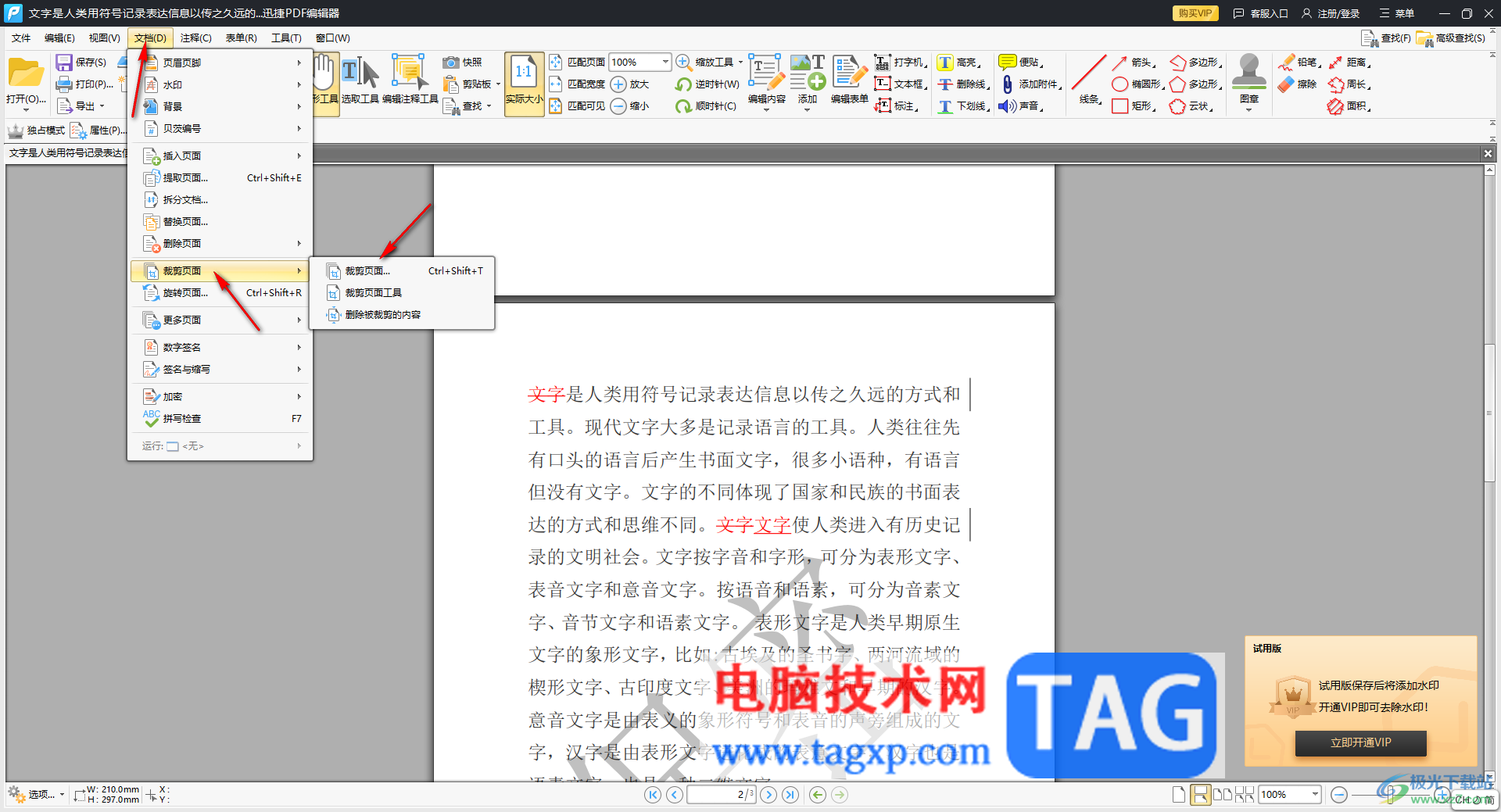This screenshot has width=1501, height=812.
Task: Activate 实际大小 view
Action: 524,84
